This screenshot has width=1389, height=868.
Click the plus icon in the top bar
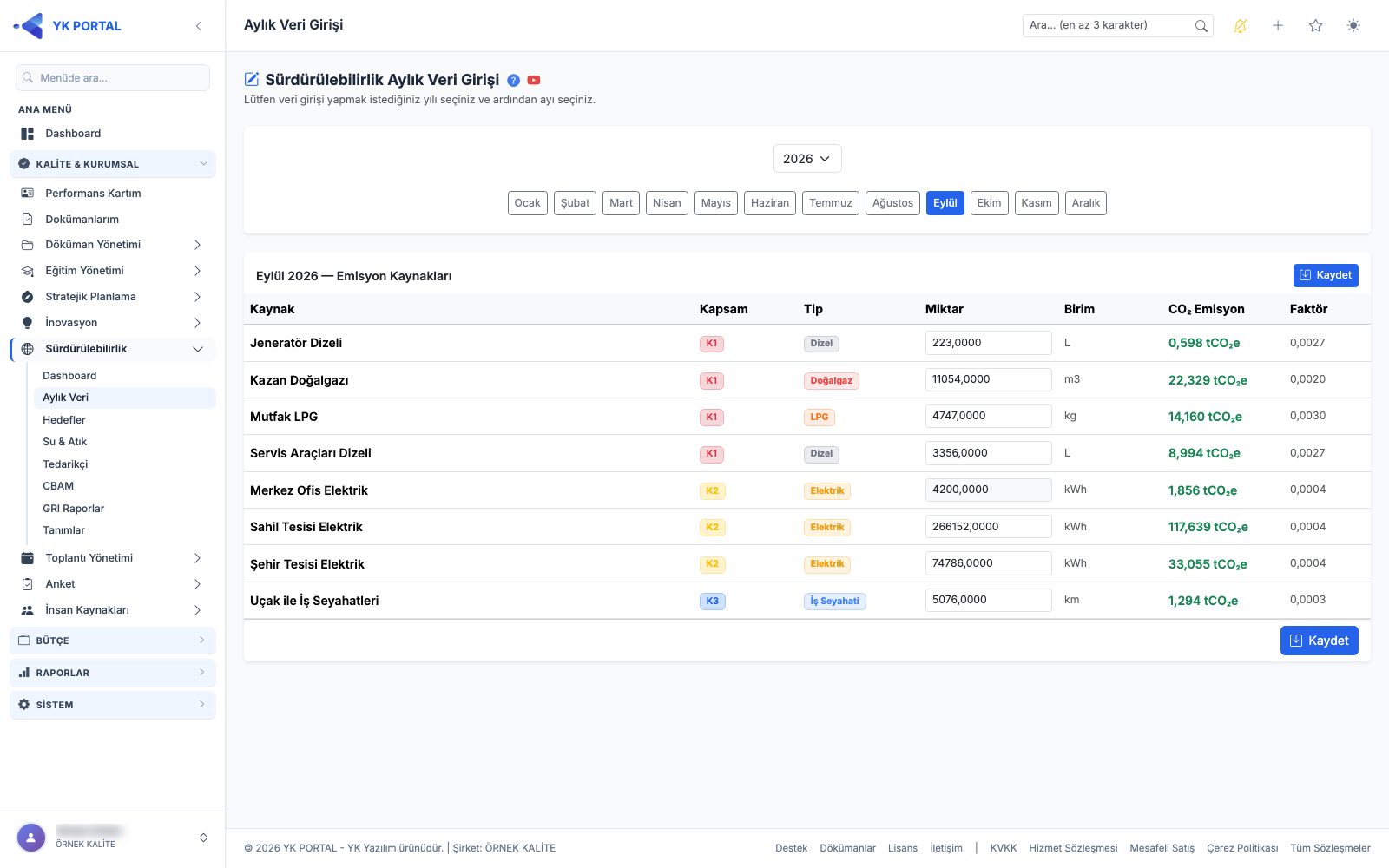pos(1278,26)
